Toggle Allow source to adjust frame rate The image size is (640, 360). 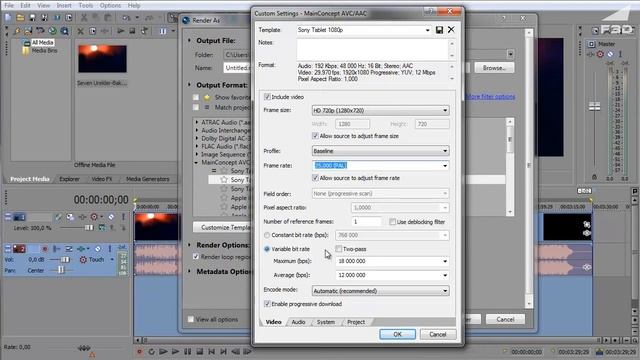[315, 178]
